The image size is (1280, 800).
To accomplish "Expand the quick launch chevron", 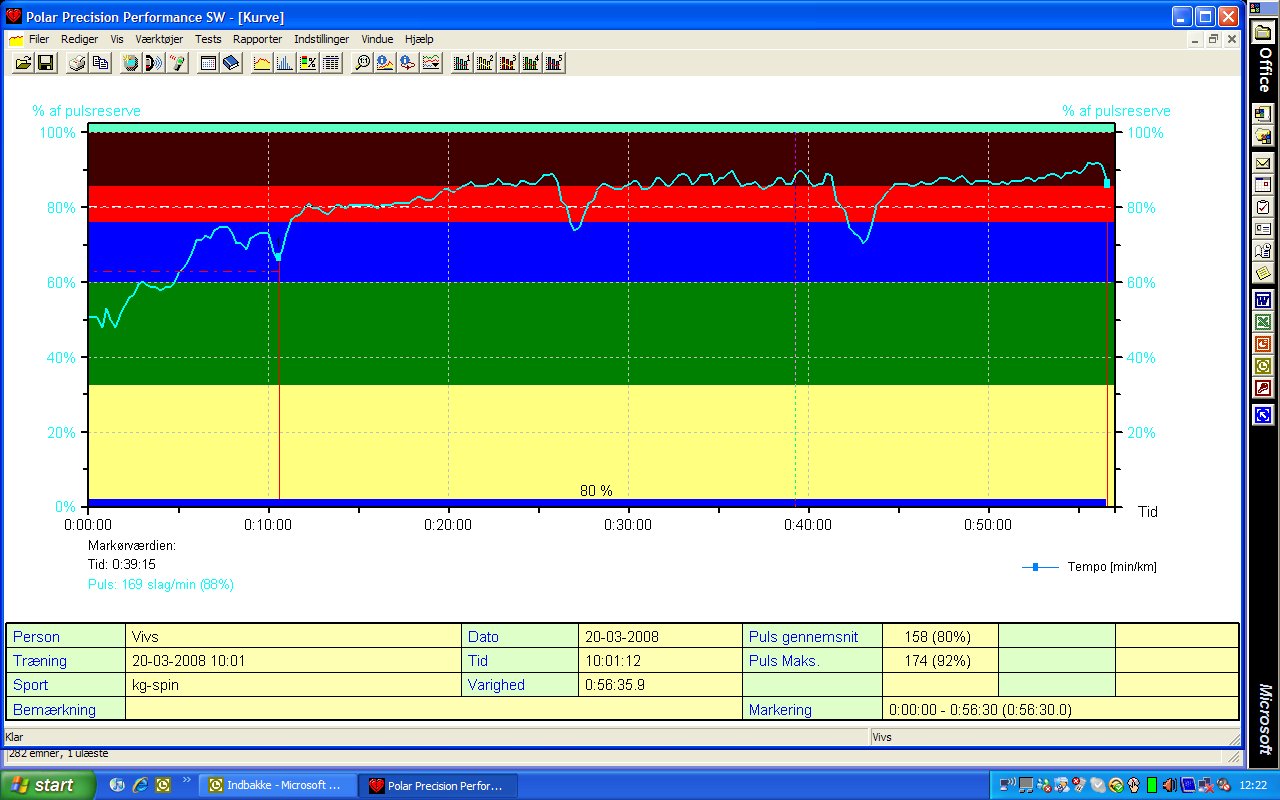I will [185, 780].
